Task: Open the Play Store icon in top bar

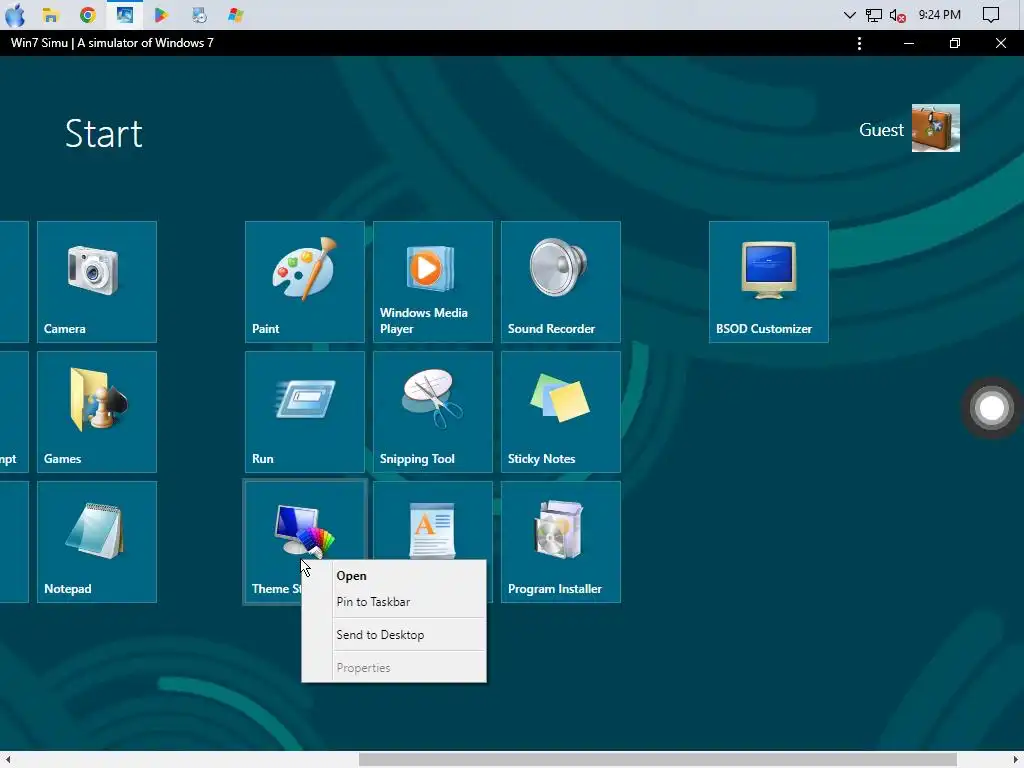Action: coord(161,14)
